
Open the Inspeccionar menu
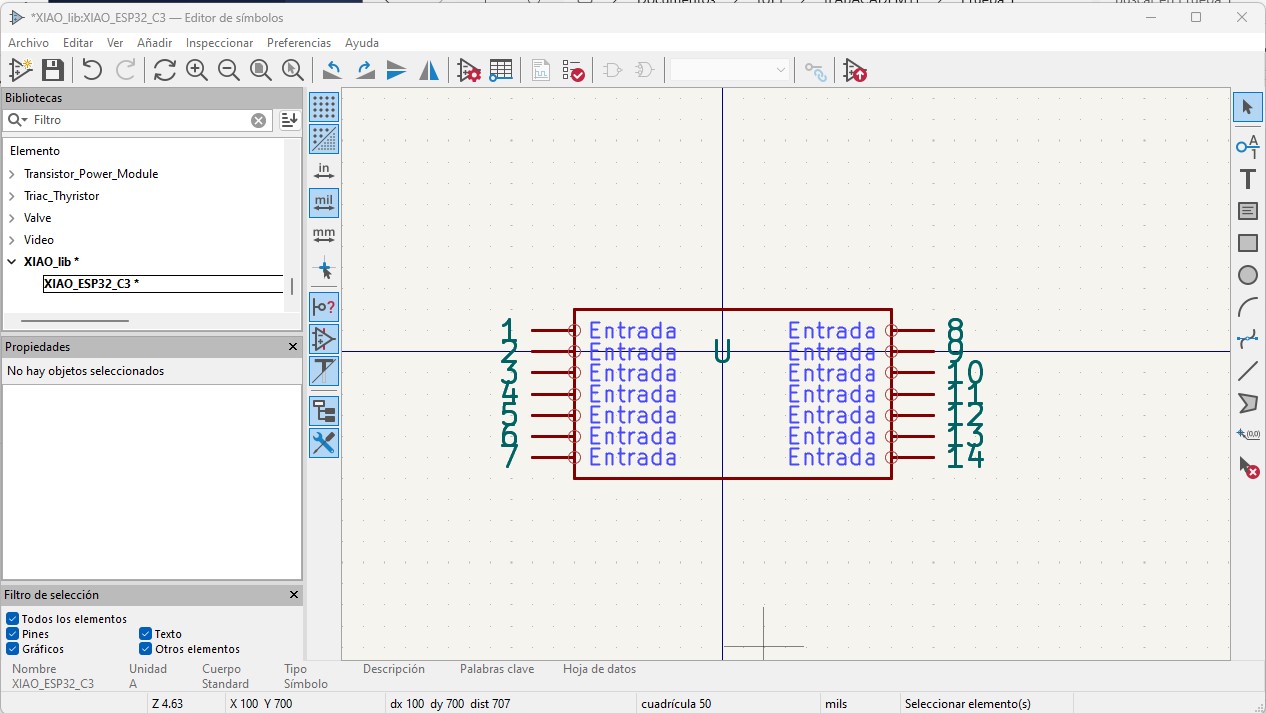[x=219, y=43]
